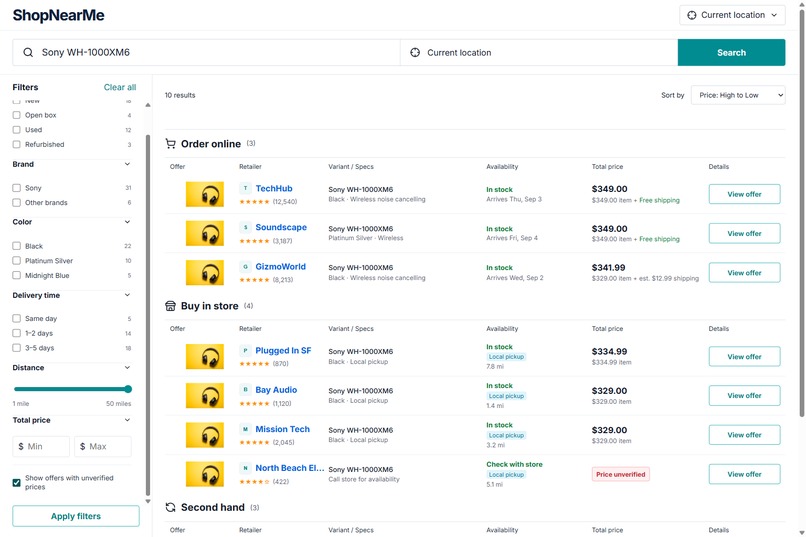Image resolution: width=806 pixels, height=537 pixels.
Task: Click Clear all filters link
Action: (x=120, y=87)
